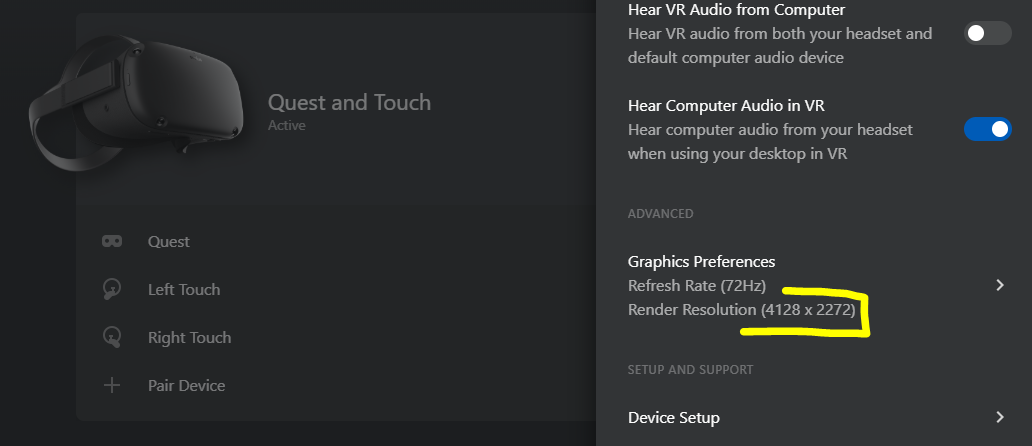Screen dimensions: 1032x446
Task: Click the plus icon beside Pair Device
Action: click(112, 385)
